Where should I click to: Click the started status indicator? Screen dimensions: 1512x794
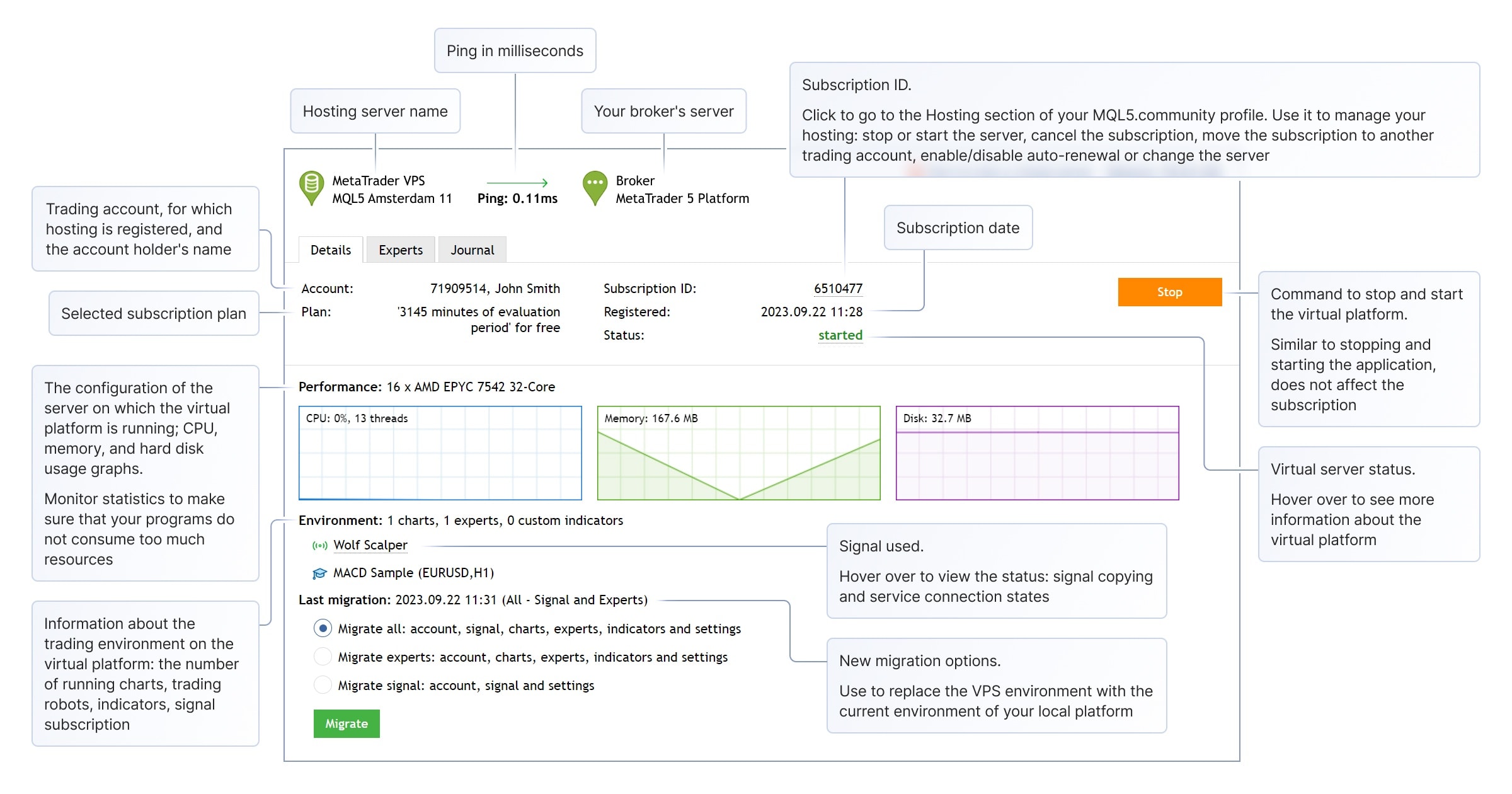click(840, 335)
